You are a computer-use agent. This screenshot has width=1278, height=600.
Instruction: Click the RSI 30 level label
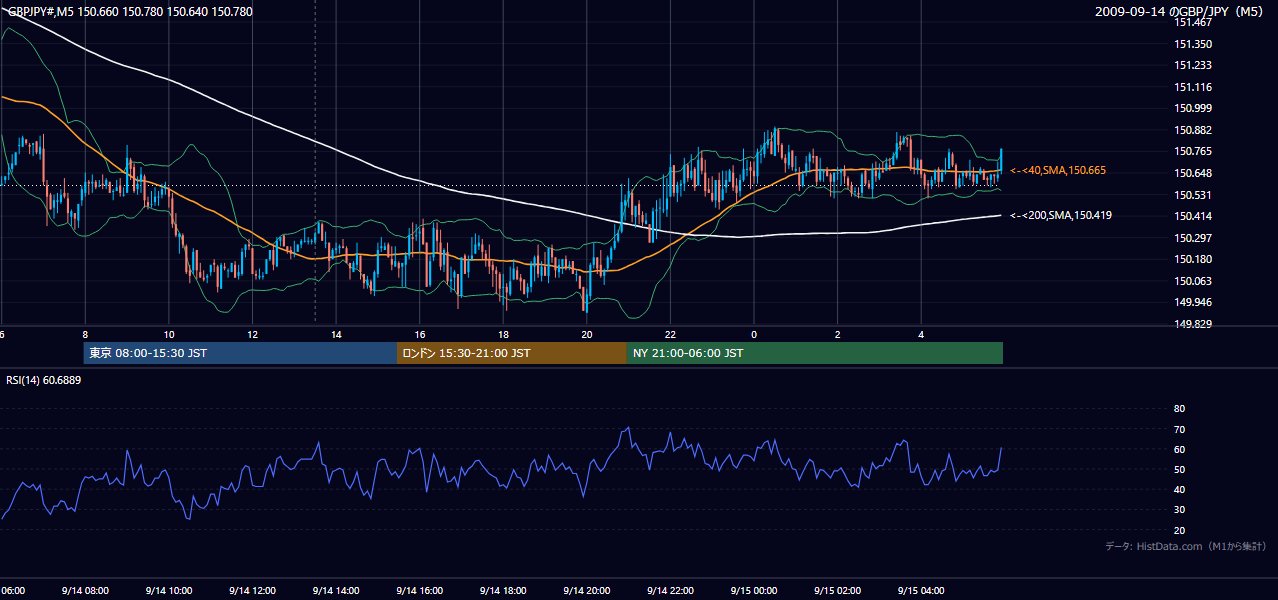pyautogui.click(x=1179, y=510)
